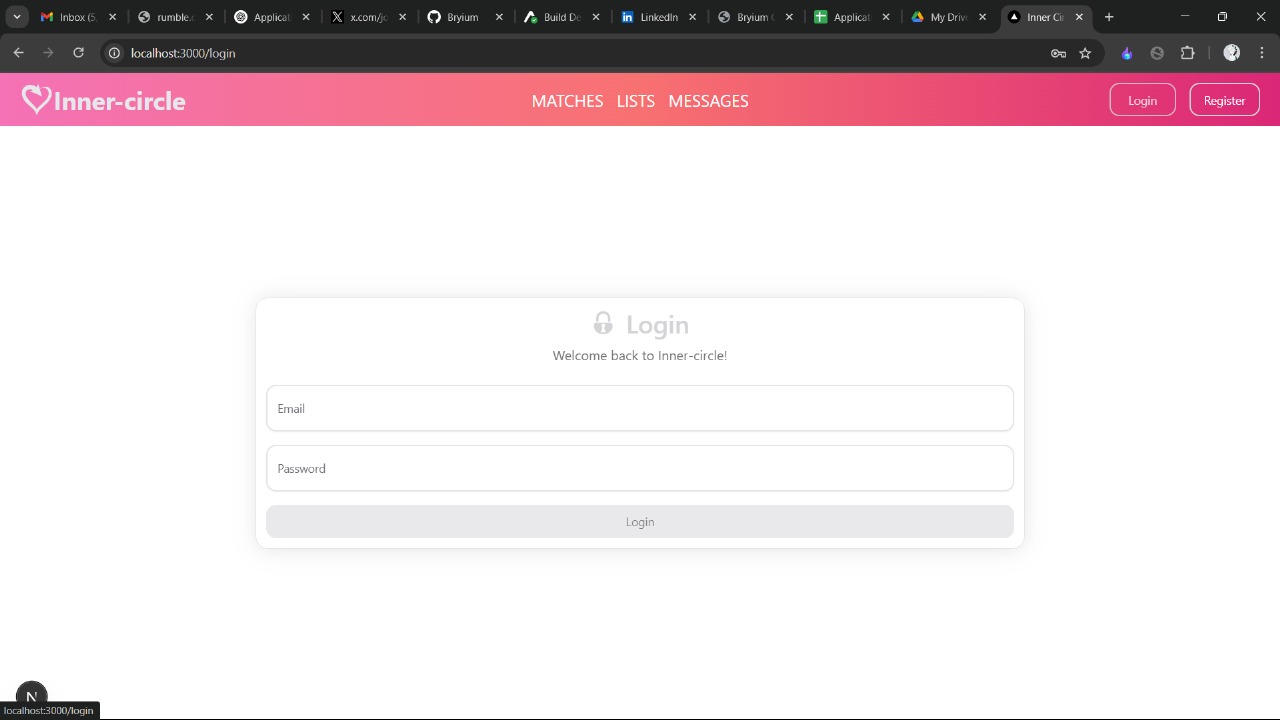The height and width of the screenshot is (720, 1280).
Task: Open the MATCHES navigation link
Action: pyautogui.click(x=567, y=101)
